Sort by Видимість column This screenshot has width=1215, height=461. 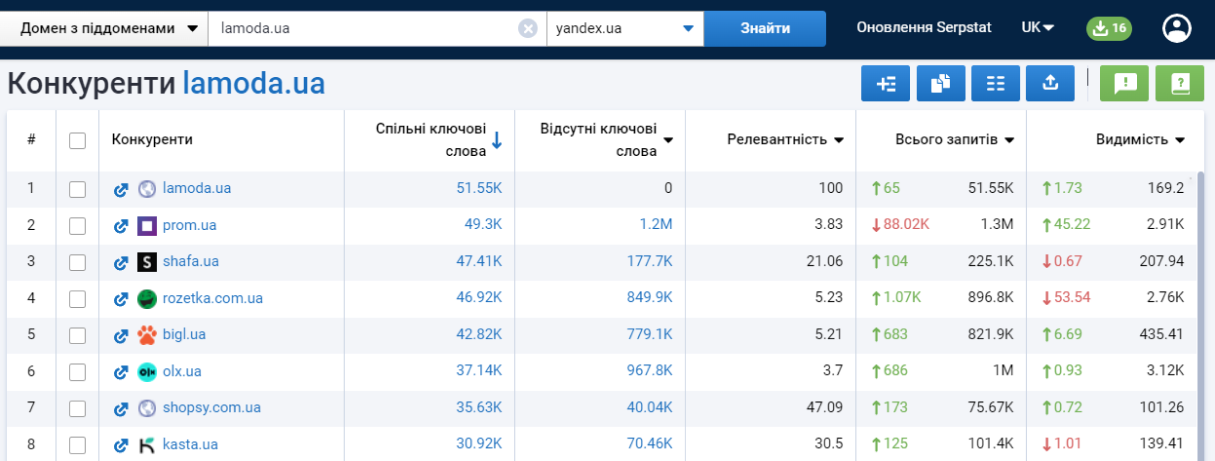tap(1140, 140)
